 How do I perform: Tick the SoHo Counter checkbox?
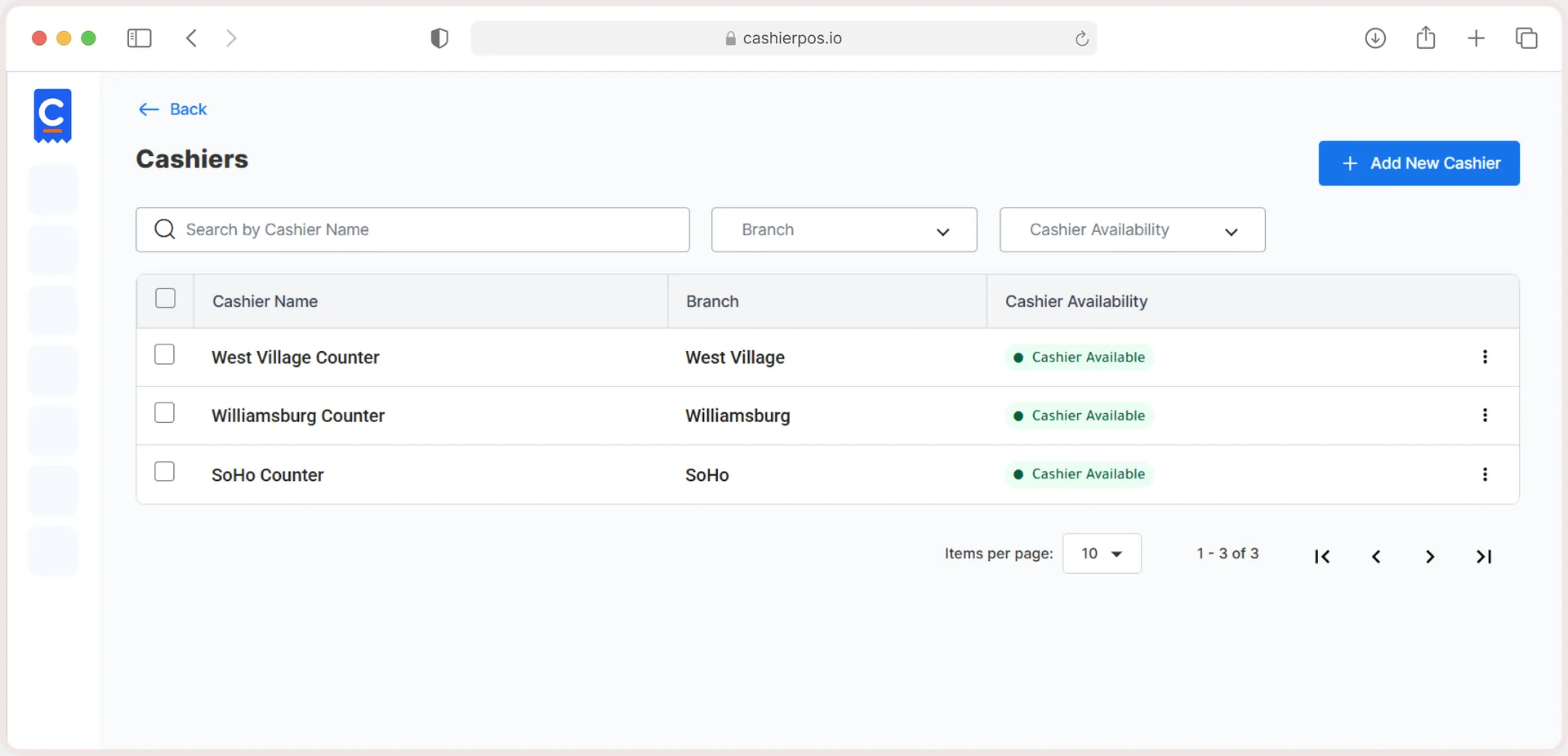[164, 472]
